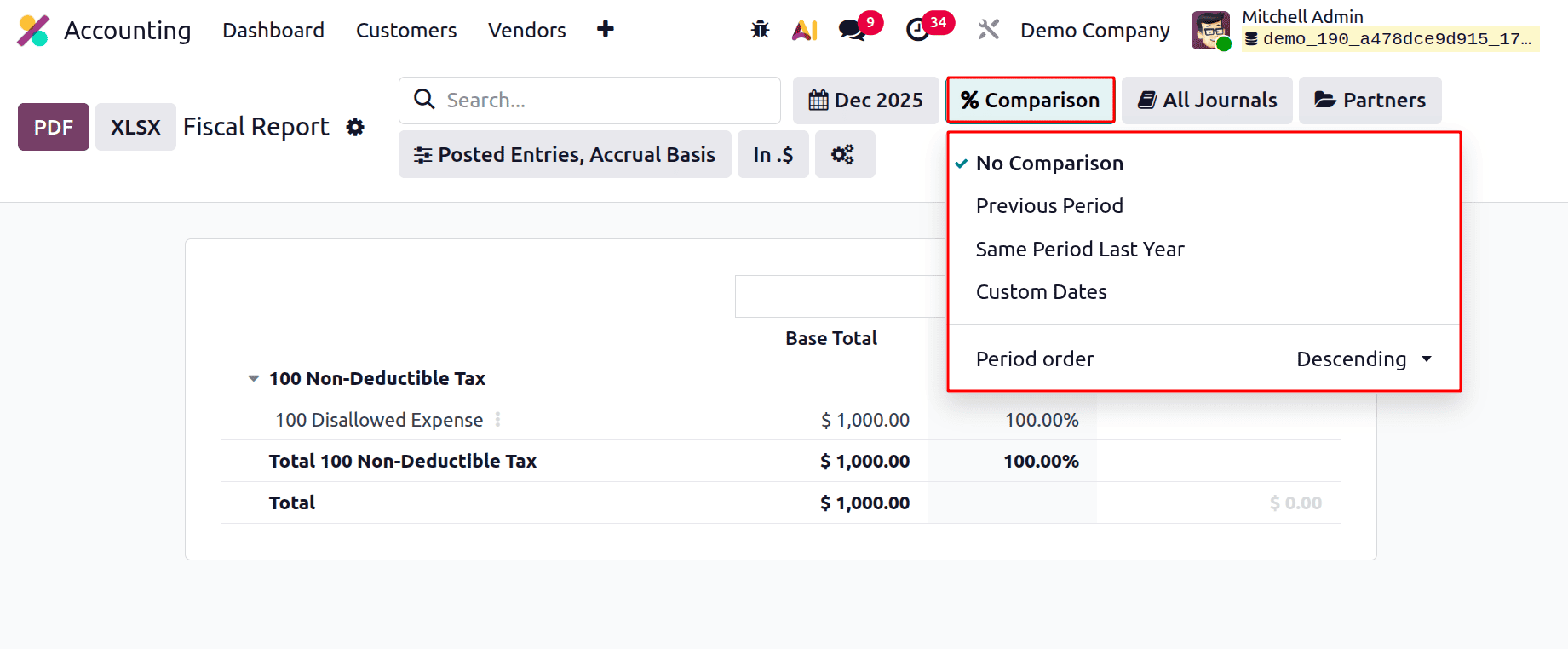Open the AI assistant icon
Image resolution: width=1568 pixels, height=649 pixels.
(805, 30)
